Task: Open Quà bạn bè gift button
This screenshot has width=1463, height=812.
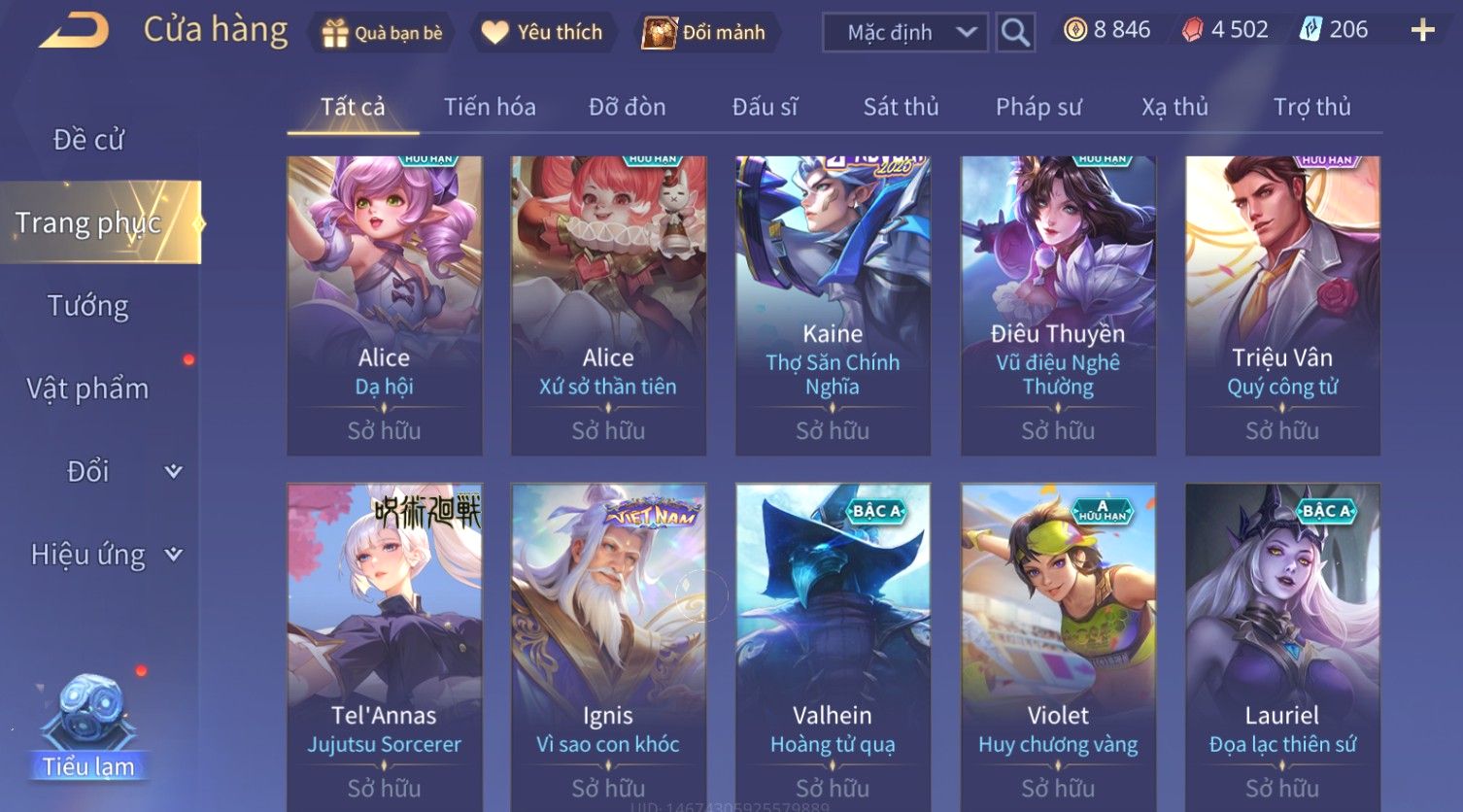Action: [x=383, y=32]
